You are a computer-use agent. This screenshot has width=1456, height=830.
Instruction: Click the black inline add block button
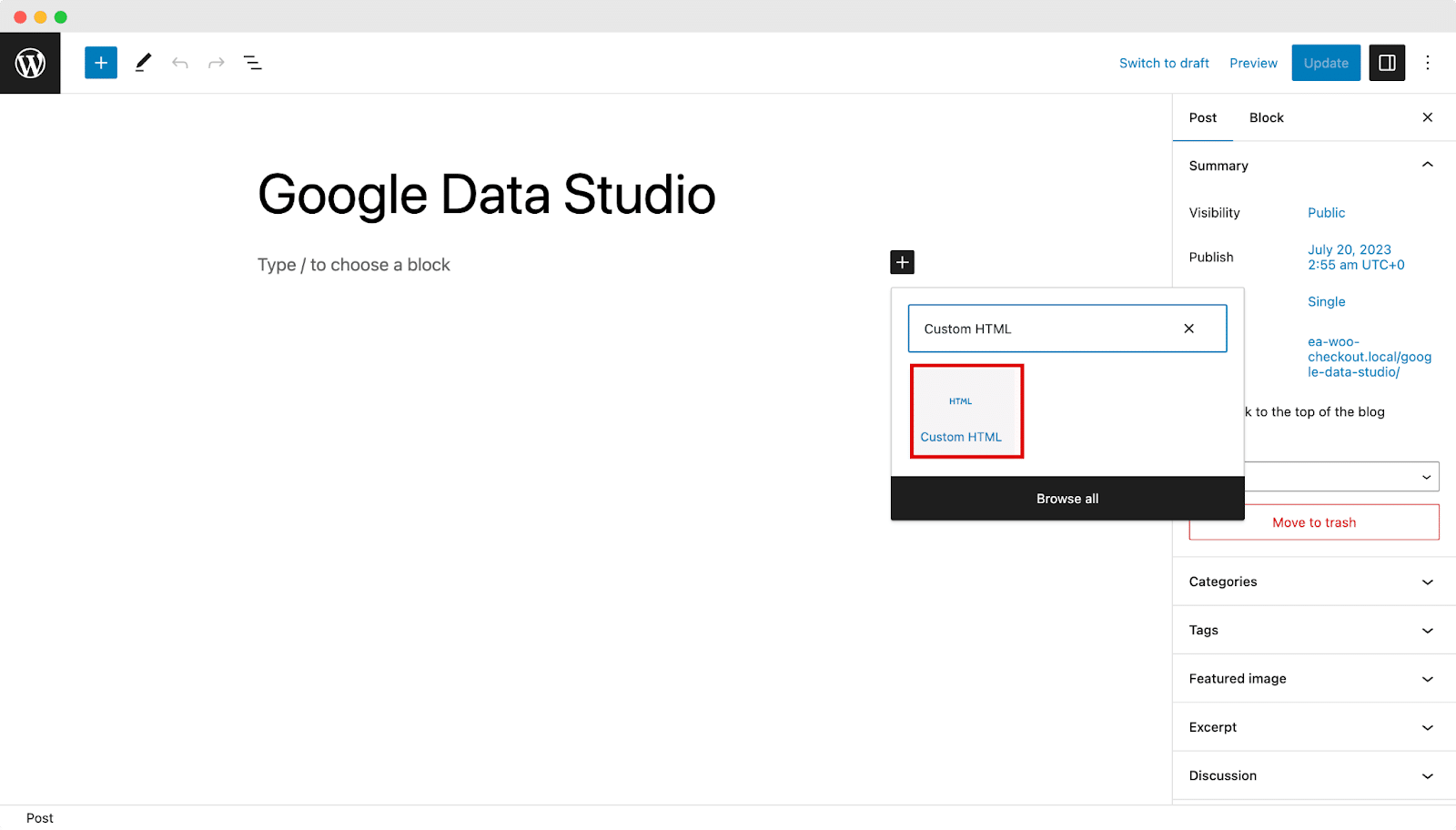click(x=902, y=262)
